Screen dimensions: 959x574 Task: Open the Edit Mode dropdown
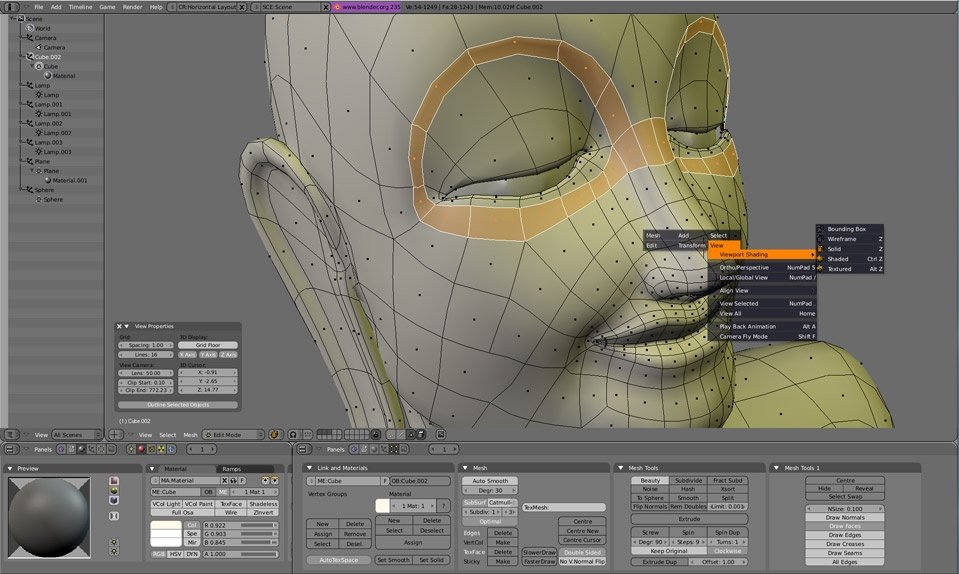[x=233, y=435]
